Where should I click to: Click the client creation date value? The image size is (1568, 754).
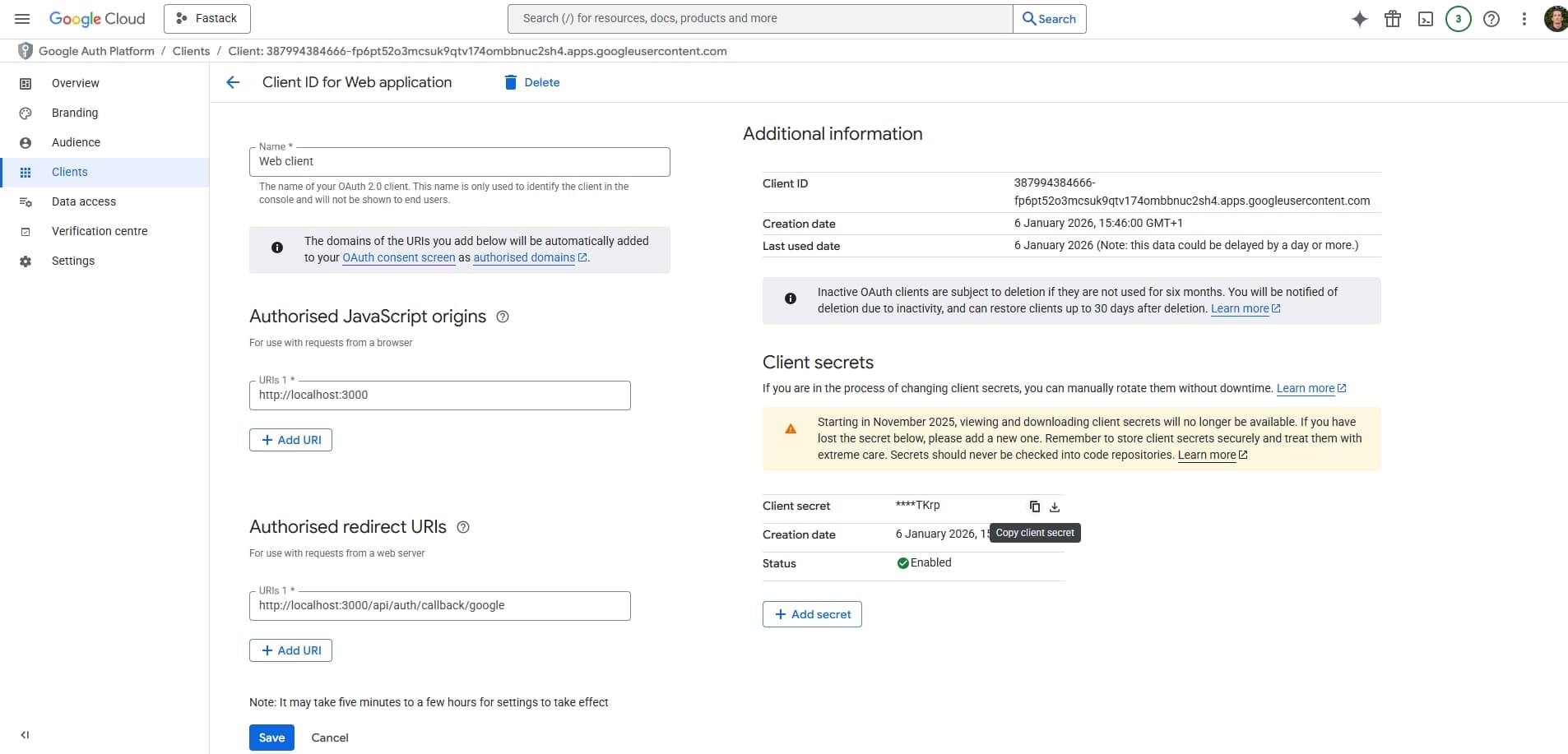pyautogui.click(x=1098, y=223)
